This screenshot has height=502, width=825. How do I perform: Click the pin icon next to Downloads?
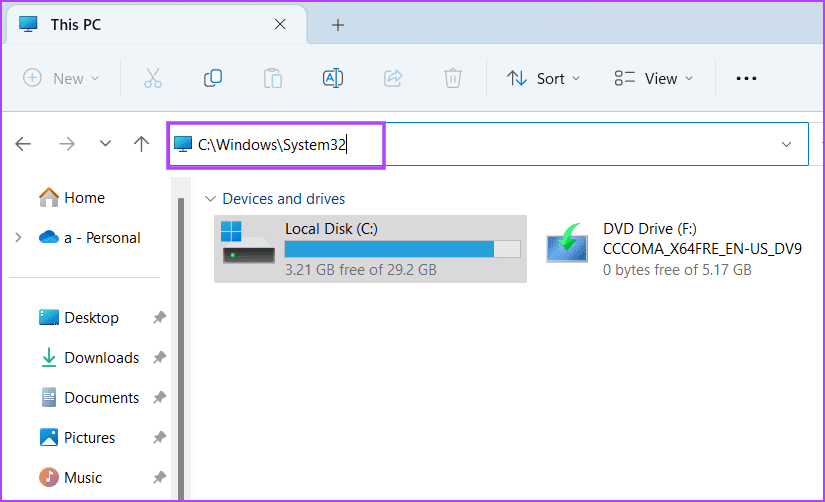pyautogui.click(x=159, y=357)
